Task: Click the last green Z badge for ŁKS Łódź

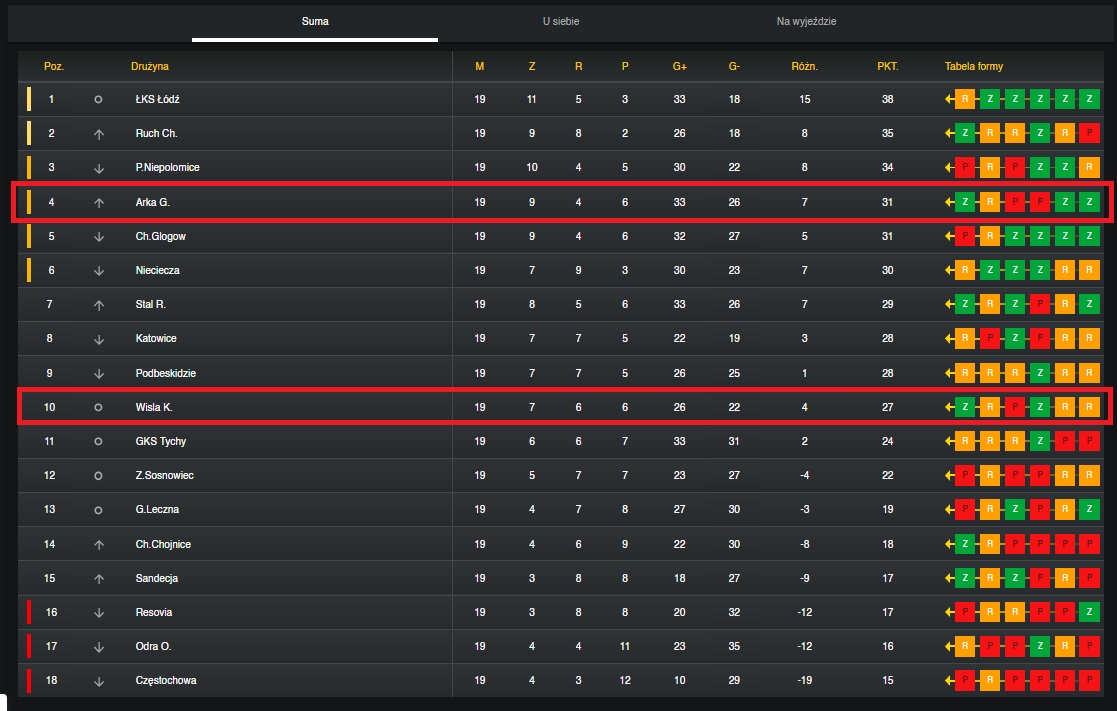Action: [1089, 99]
